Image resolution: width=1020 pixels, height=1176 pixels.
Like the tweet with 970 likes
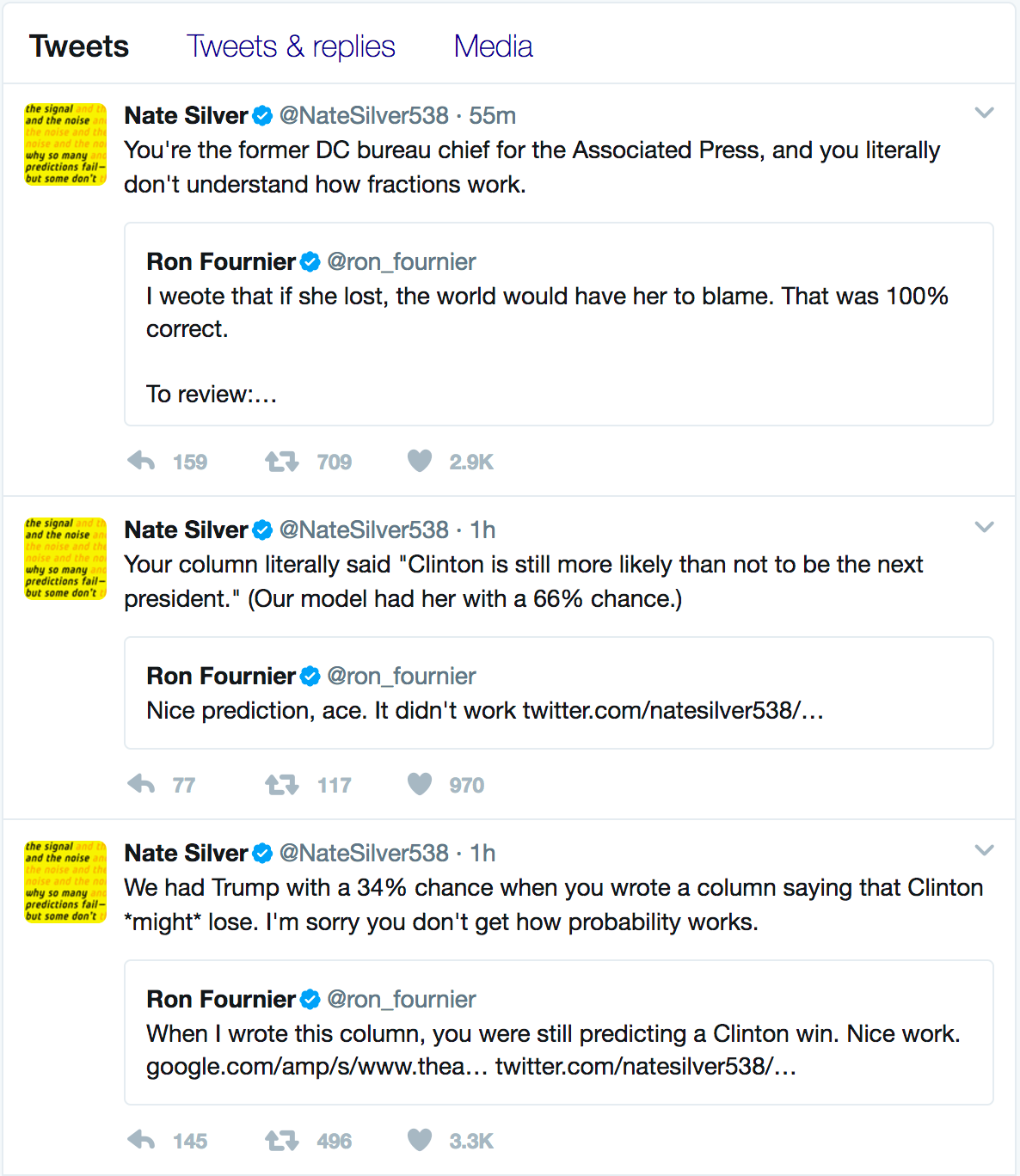click(420, 785)
